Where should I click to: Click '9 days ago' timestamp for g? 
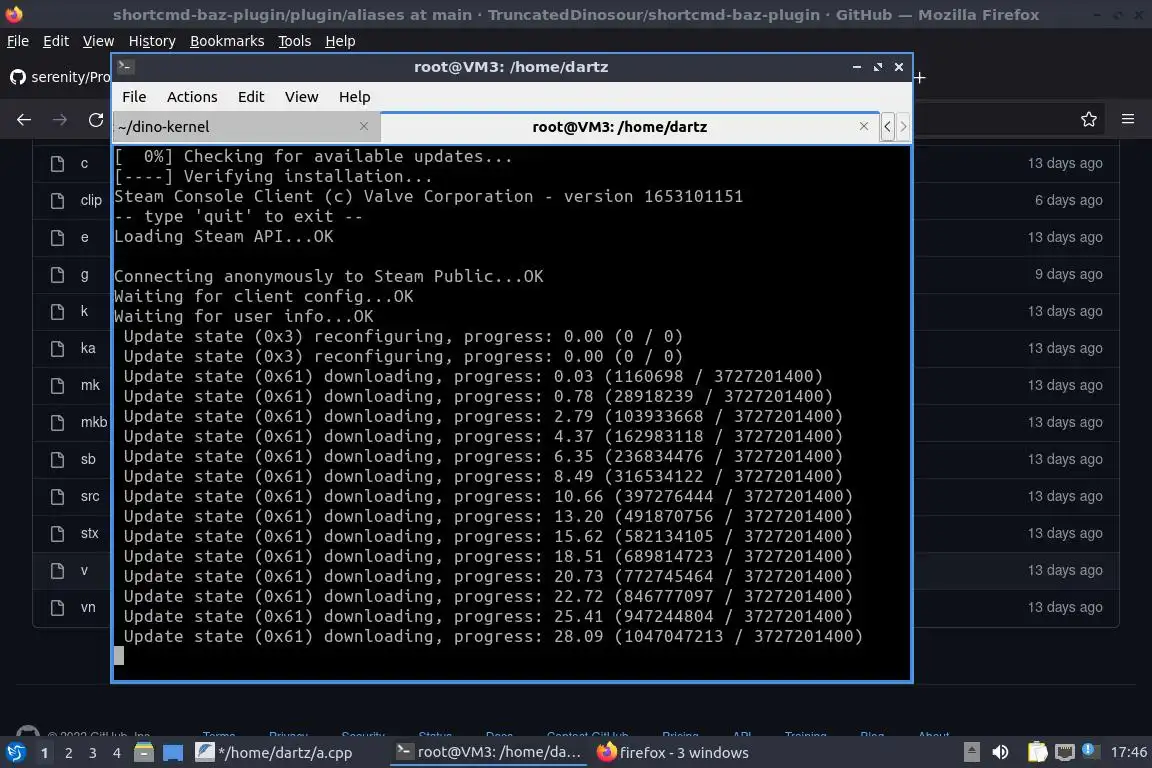[x=1068, y=274]
